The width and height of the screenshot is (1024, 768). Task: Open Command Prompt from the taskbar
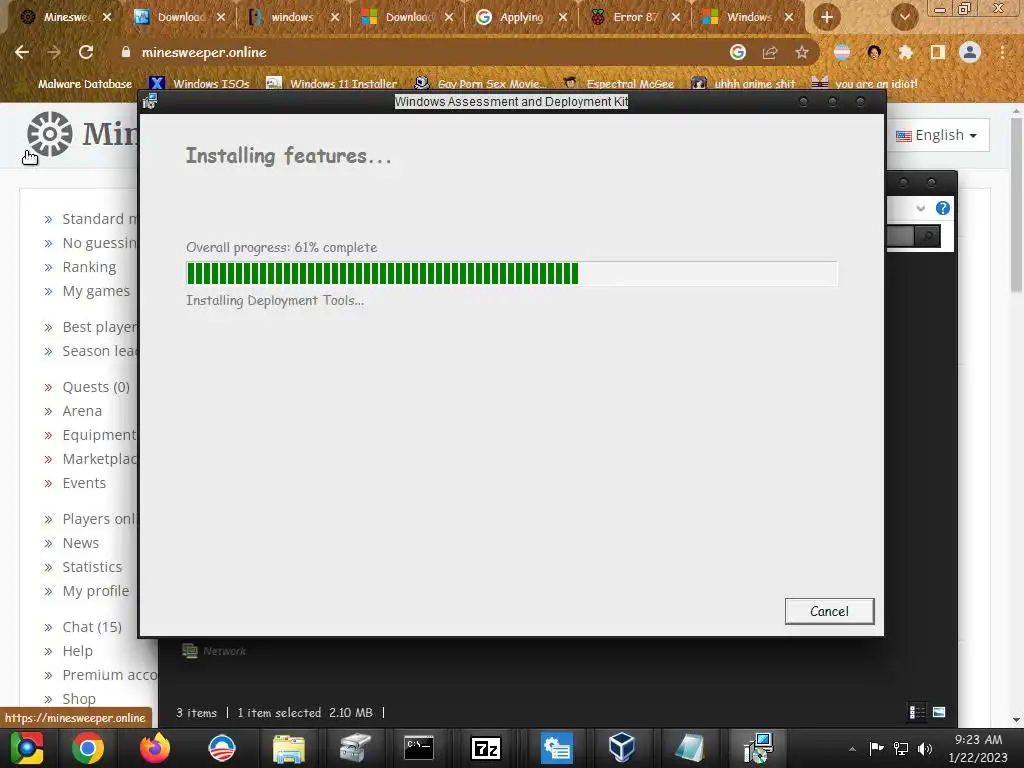click(x=419, y=748)
